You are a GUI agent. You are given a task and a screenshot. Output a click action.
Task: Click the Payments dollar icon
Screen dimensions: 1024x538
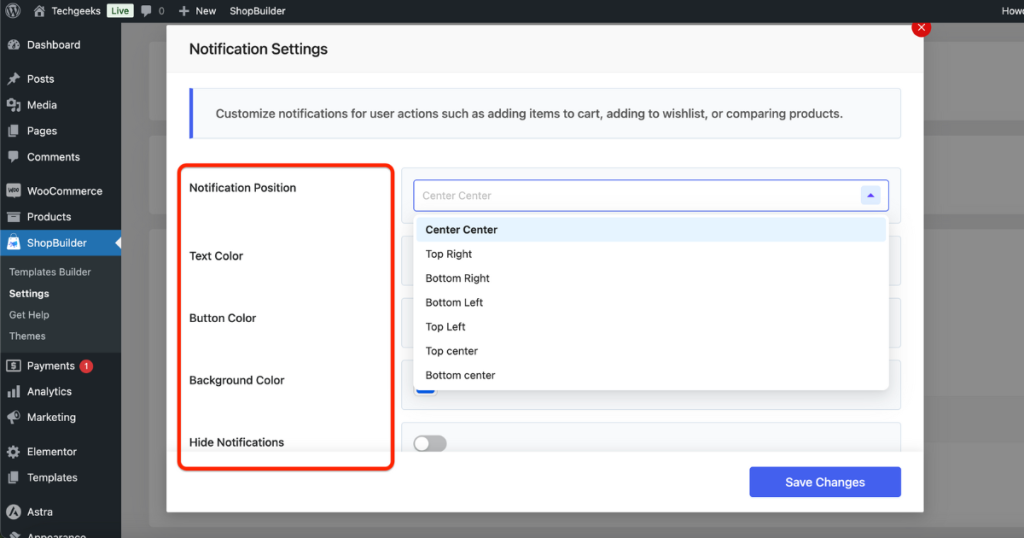(14, 366)
